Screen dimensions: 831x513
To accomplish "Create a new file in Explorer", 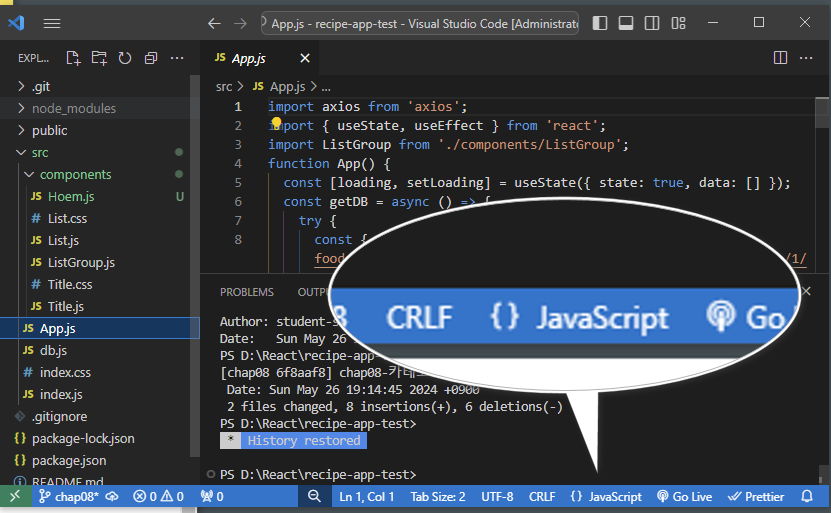I will coord(73,58).
